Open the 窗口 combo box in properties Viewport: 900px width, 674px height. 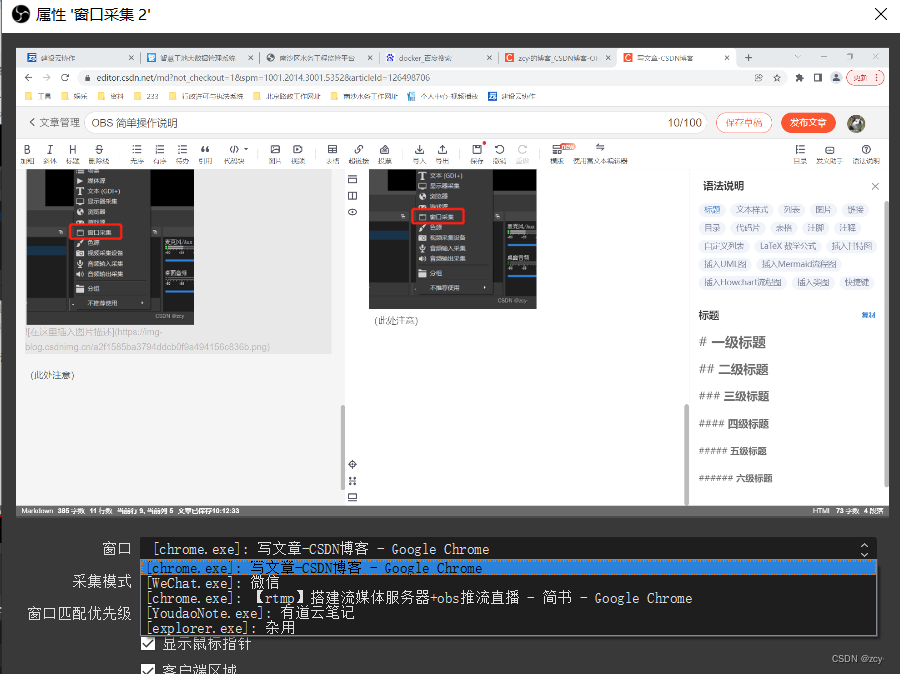[508, 549]
